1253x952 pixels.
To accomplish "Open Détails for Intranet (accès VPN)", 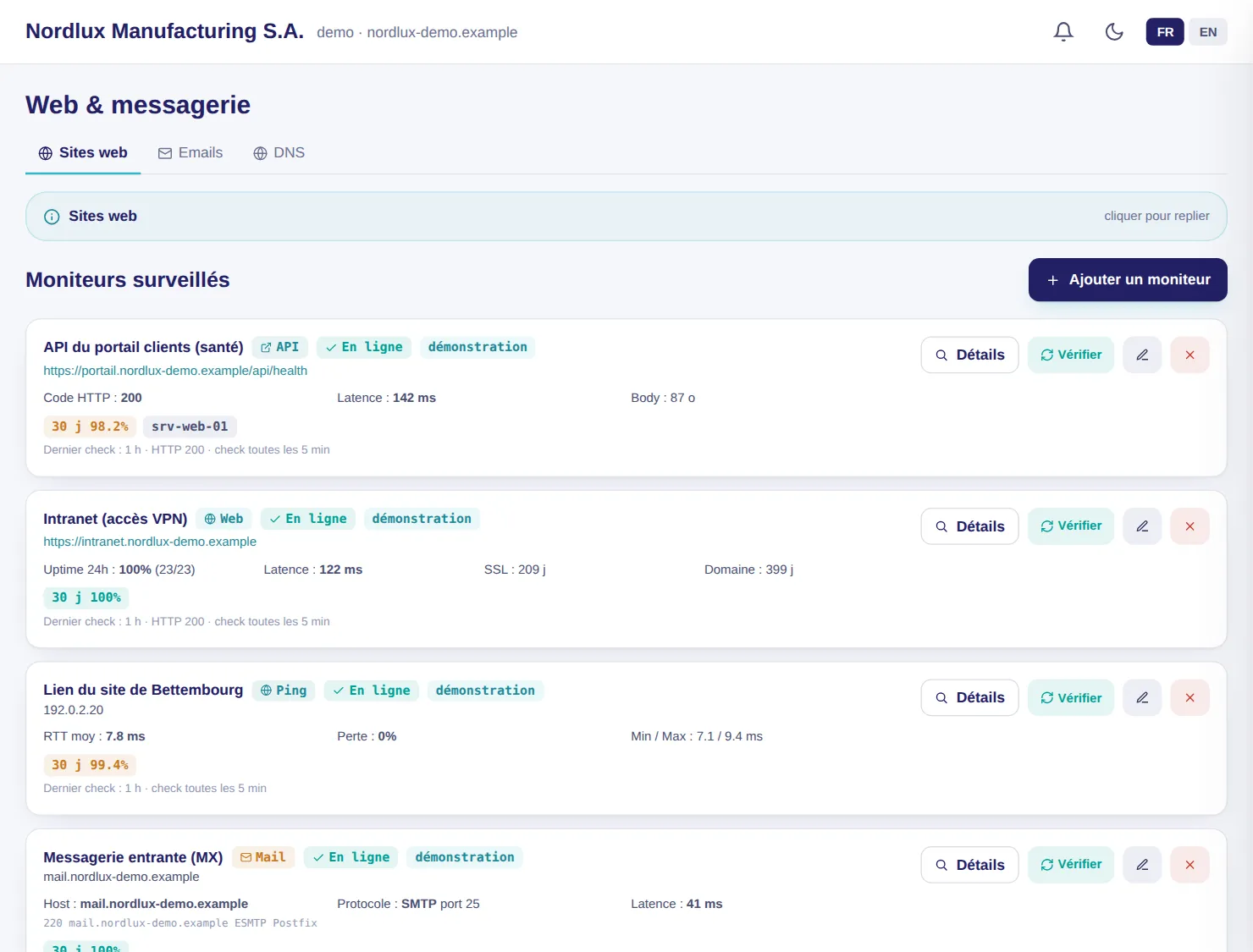I will (969, 526).
